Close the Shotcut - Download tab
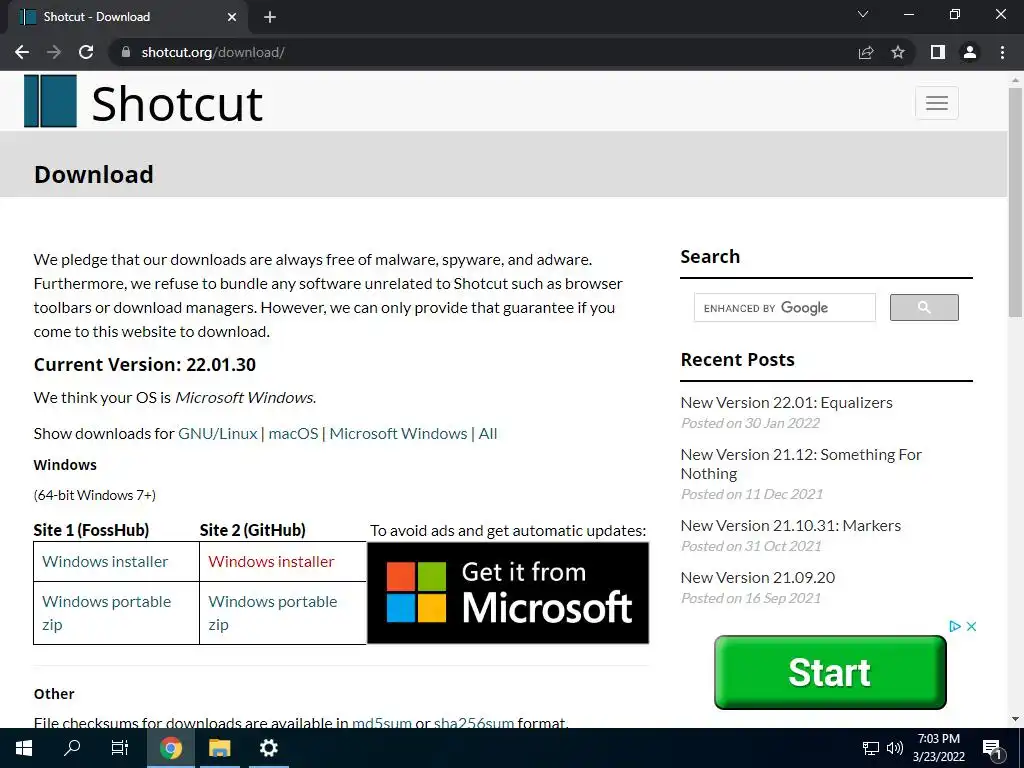 point(232,17)
